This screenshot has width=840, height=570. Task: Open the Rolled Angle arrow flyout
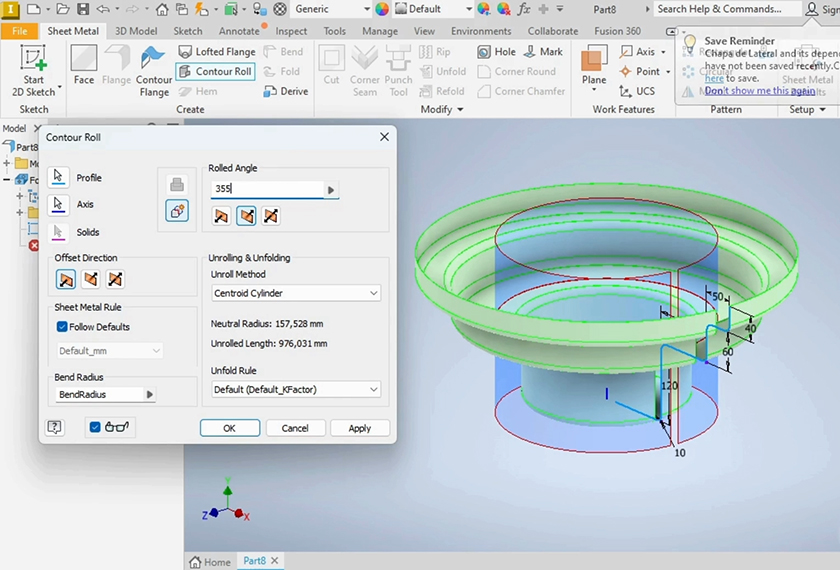331,190
